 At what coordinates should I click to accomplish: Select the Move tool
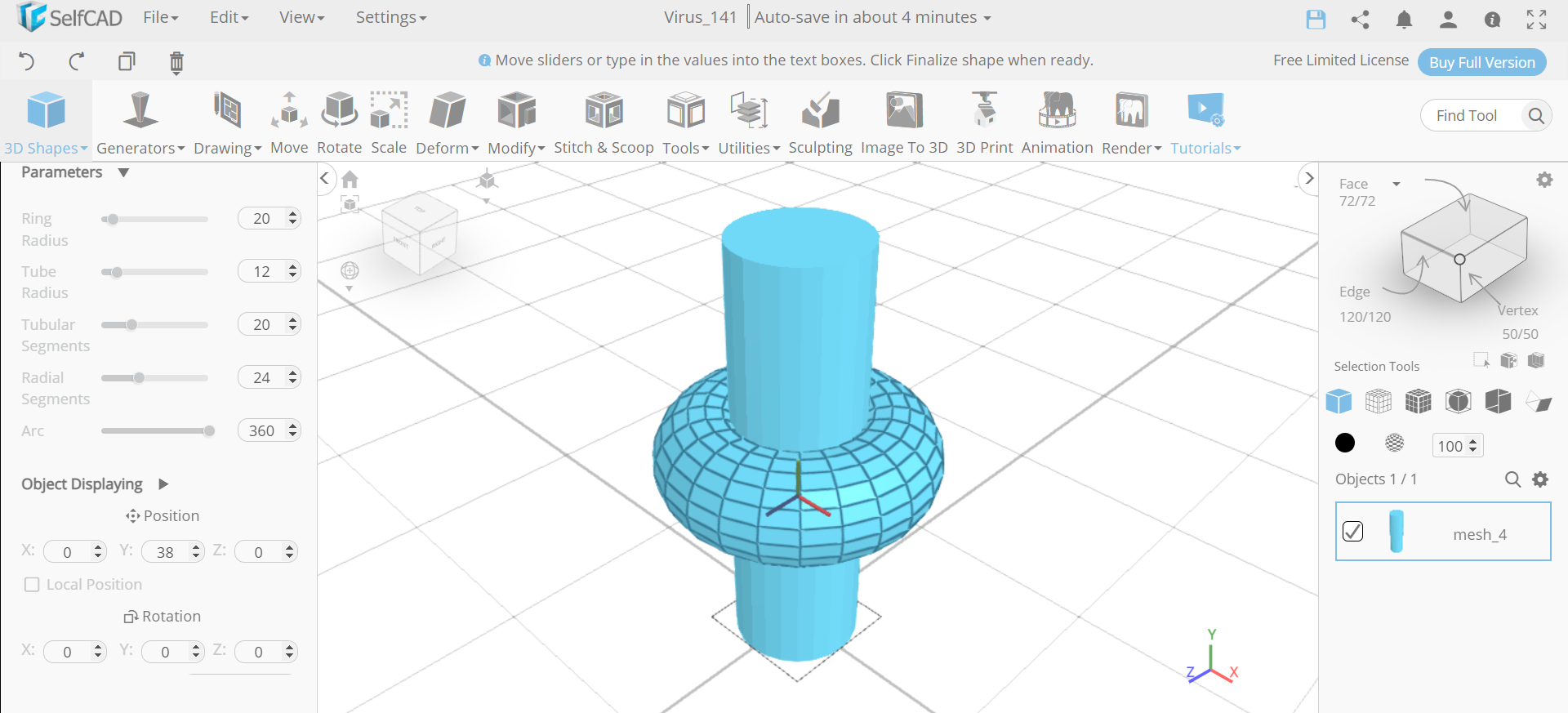pyautogui.click(x=289, y=123)
